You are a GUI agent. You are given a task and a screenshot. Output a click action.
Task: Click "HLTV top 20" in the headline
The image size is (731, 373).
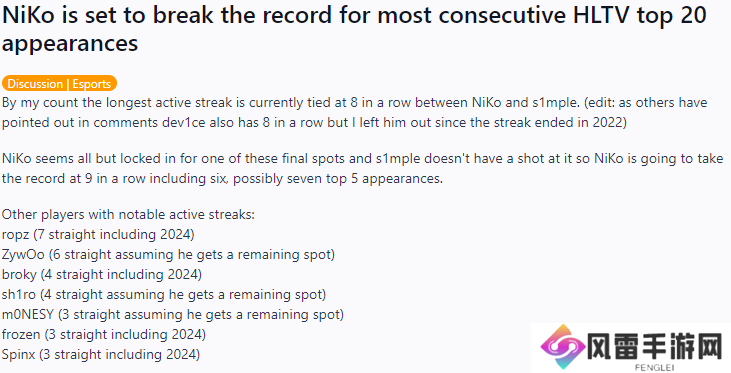click(x=640, y=15)
